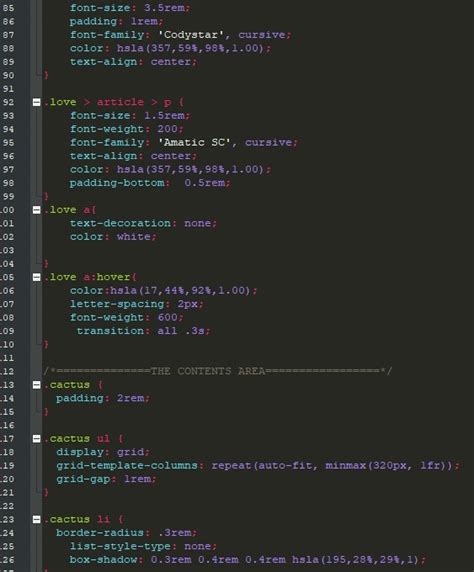Click closing brace on line 104
This screenshot has height=572, width=474.
(46, 263)
